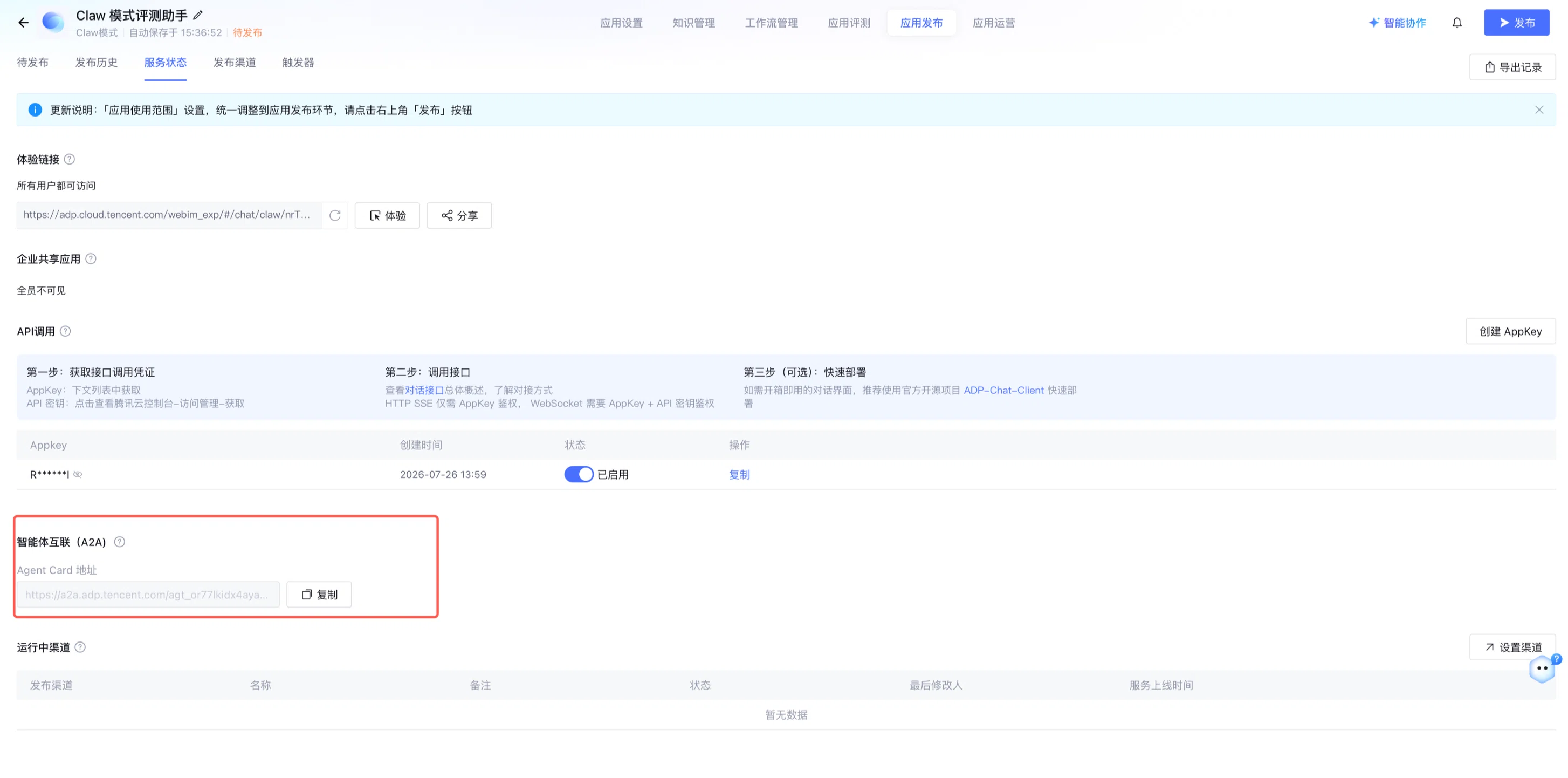Click 导出记录 button

coord(1512,67)
